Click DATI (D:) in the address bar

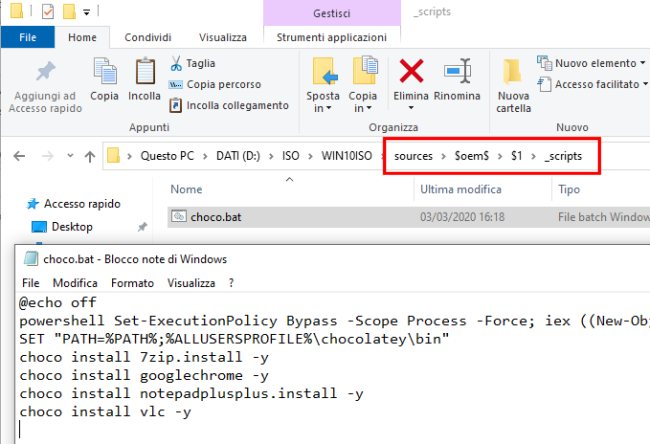pos(238,156)
